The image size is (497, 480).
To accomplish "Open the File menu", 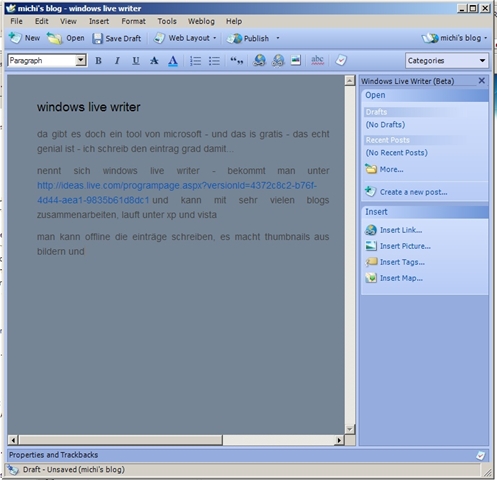I will click(x=16, y=21).
